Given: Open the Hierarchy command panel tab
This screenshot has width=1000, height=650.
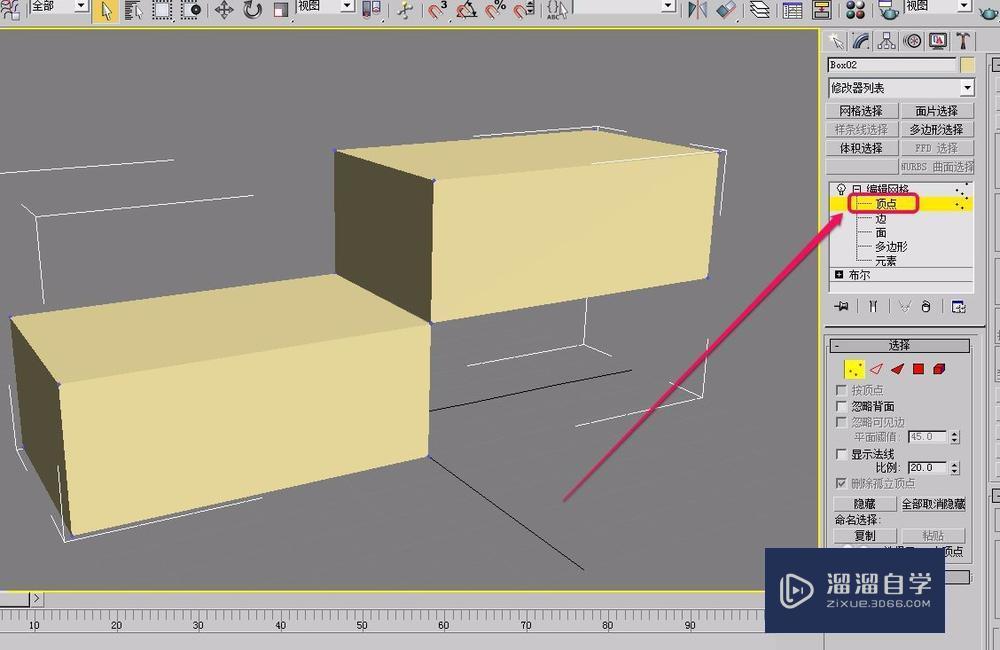Looking at the screenshot, I should pyautogui.click(x=886, y=41).
